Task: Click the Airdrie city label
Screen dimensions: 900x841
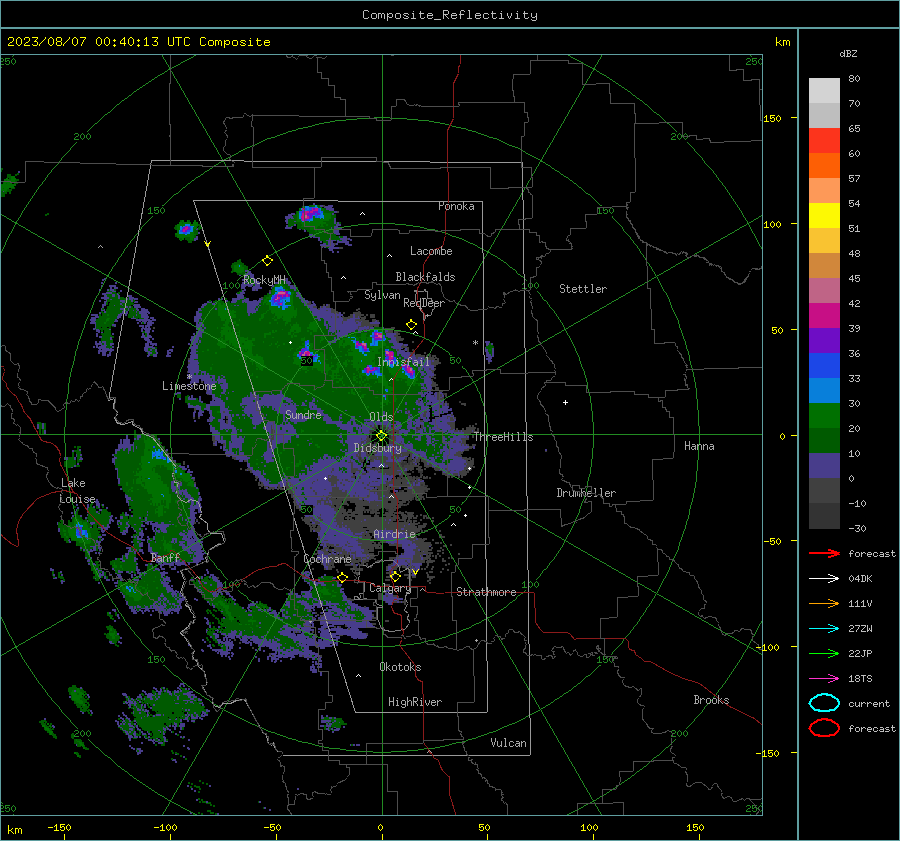Action: (x=394, y=534)
